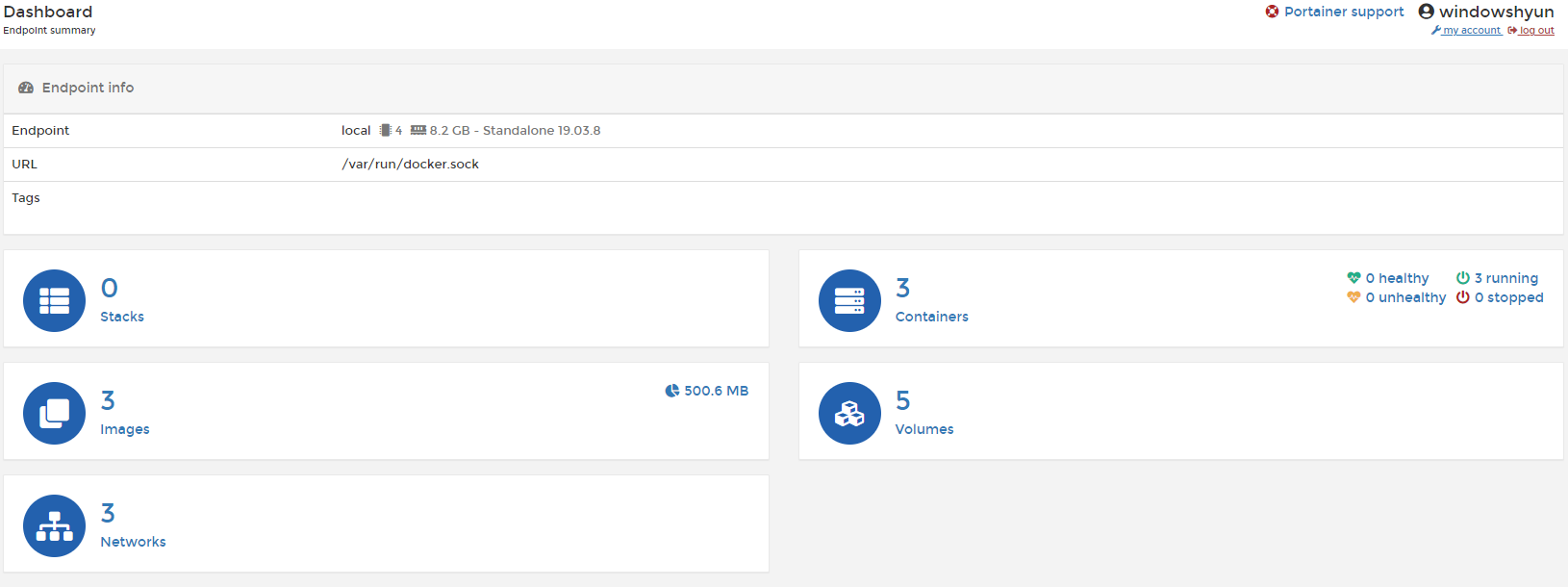1568x587 pixels.
Task: Click the 3 running status text
Action: pos(1506,278)
